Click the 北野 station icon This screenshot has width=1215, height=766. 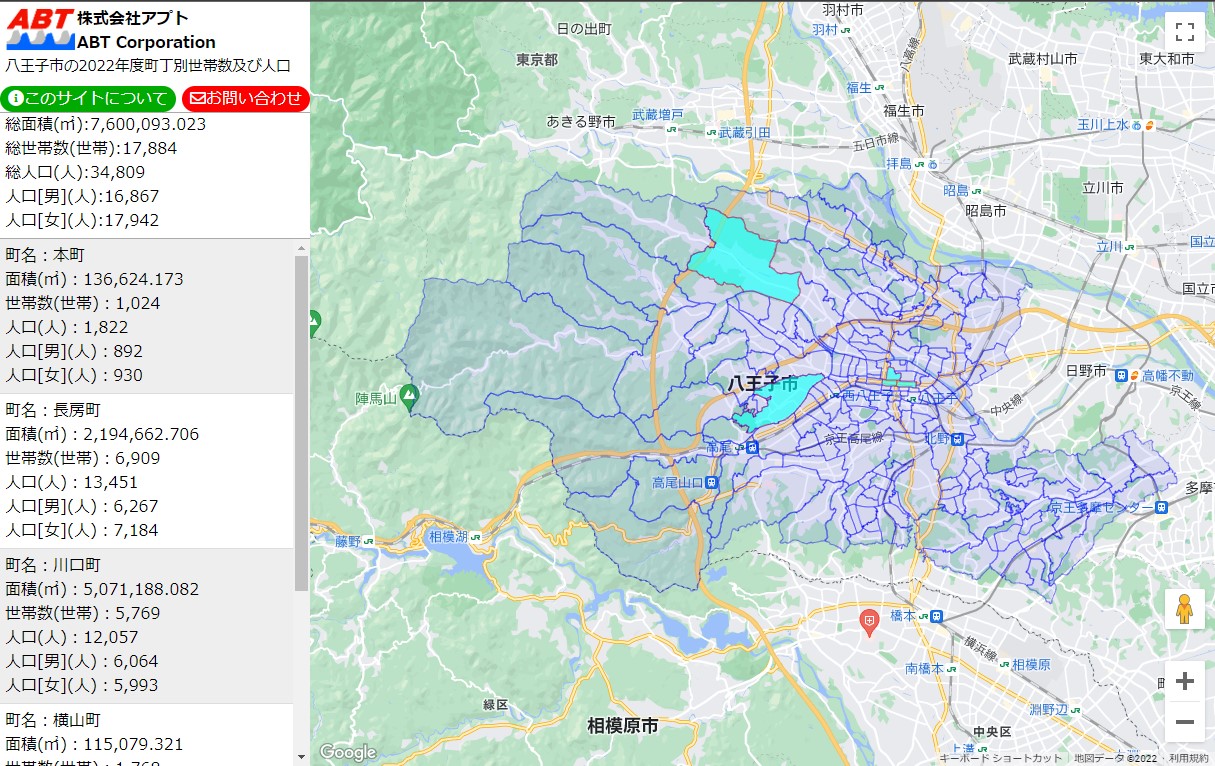(957, 438)
